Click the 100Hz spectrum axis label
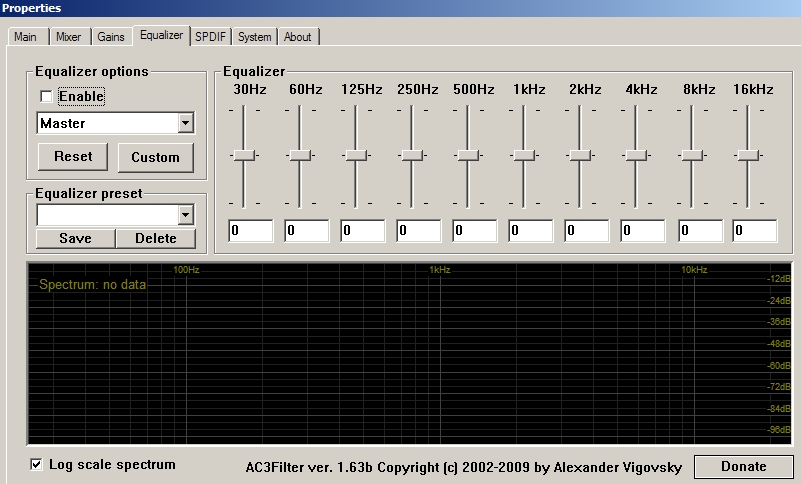Screen dimensions: 801x484 point(186,269)
